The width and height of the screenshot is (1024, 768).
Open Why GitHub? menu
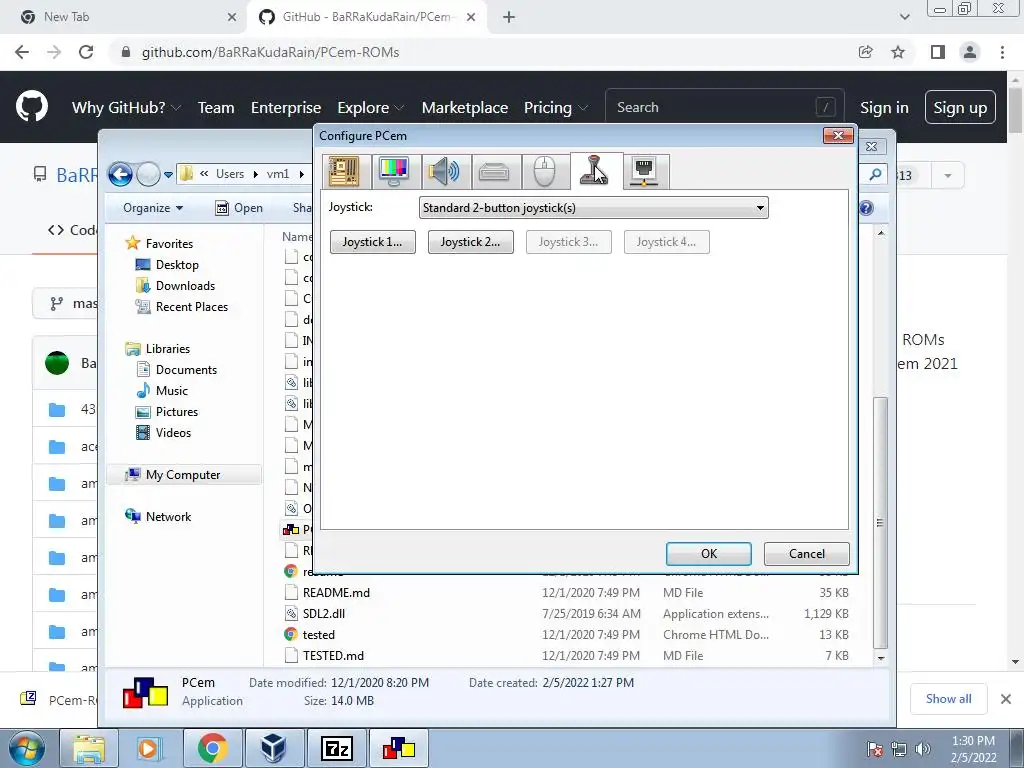[x=125, y=107]
